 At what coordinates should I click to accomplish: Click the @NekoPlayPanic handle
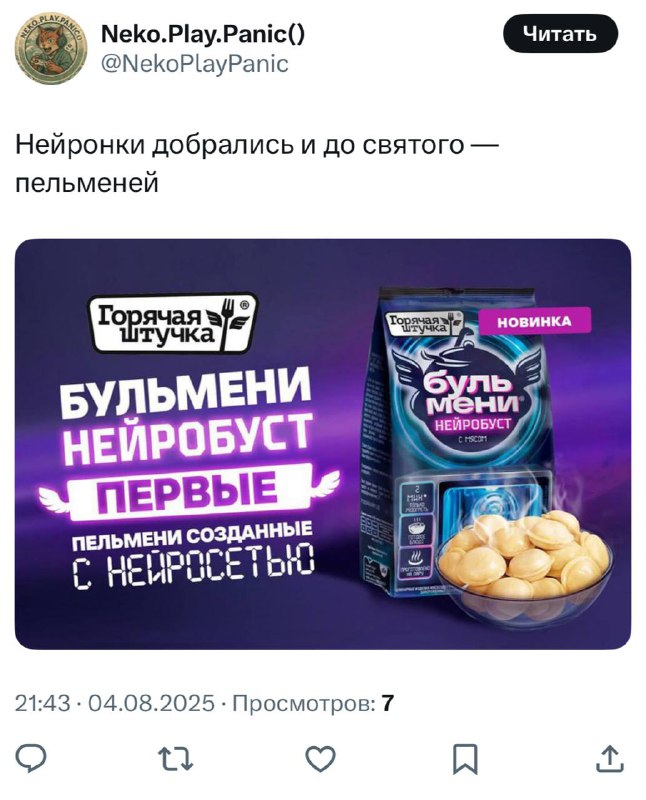click(x=195, y=64)
